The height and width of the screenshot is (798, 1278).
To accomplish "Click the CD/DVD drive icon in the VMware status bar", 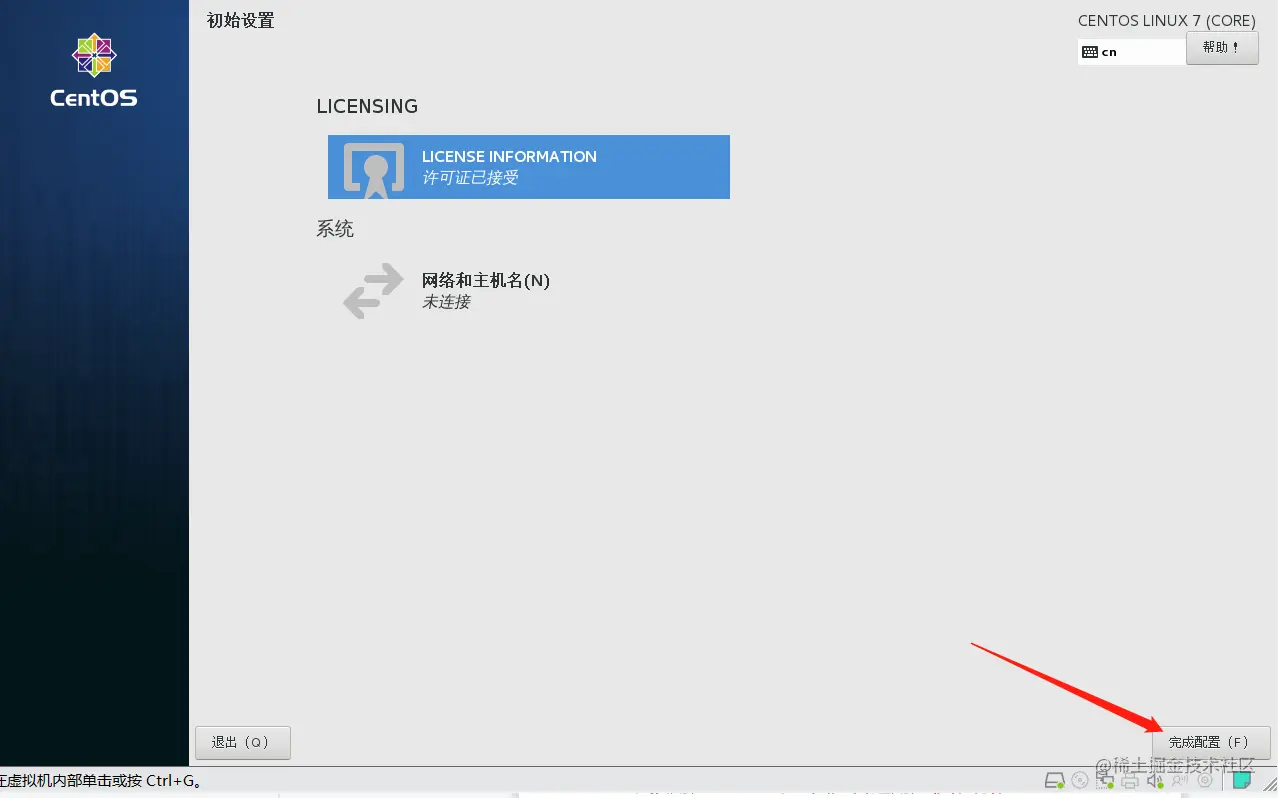I will click(x=1079, y=780).
